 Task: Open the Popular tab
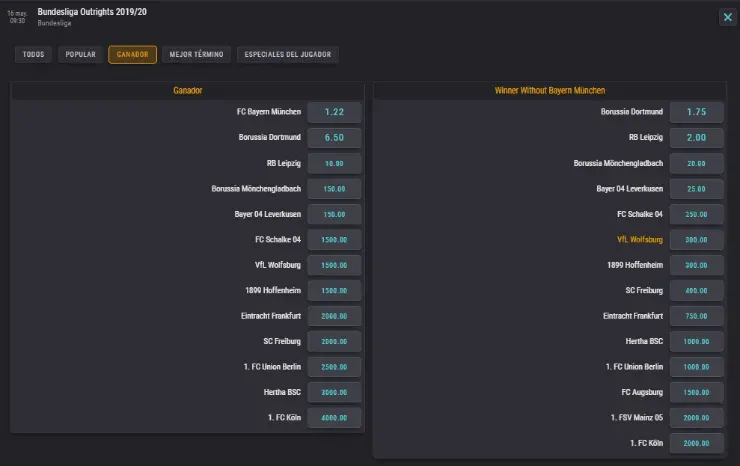tap(80, 54)
